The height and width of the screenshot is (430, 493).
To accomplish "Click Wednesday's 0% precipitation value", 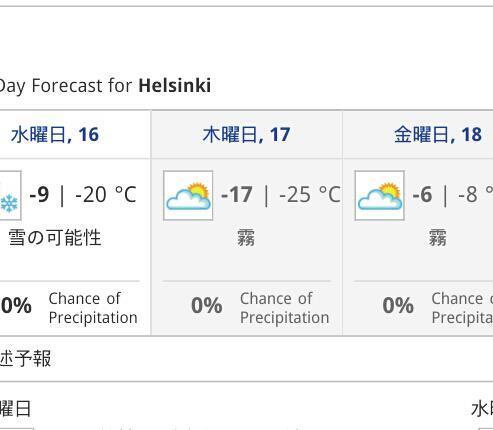I will (x=16, y=305).
